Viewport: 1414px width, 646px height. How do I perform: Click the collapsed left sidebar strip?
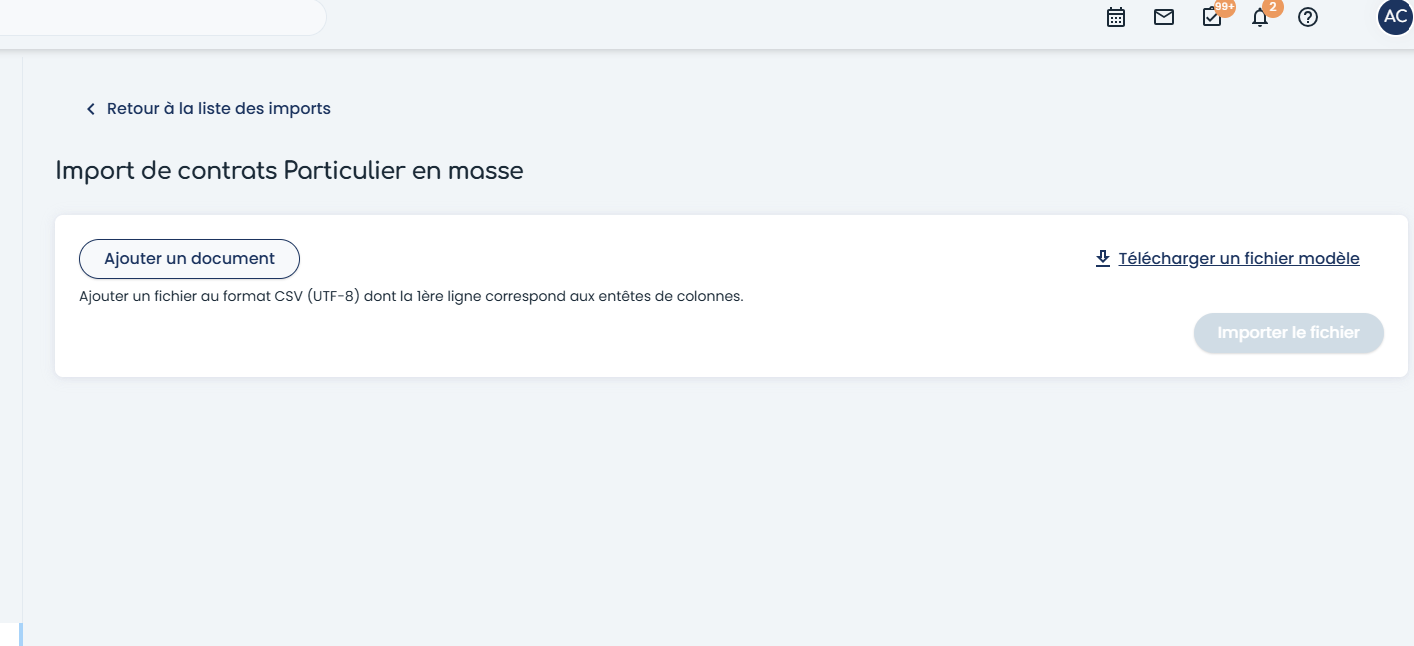pos(10,340)
